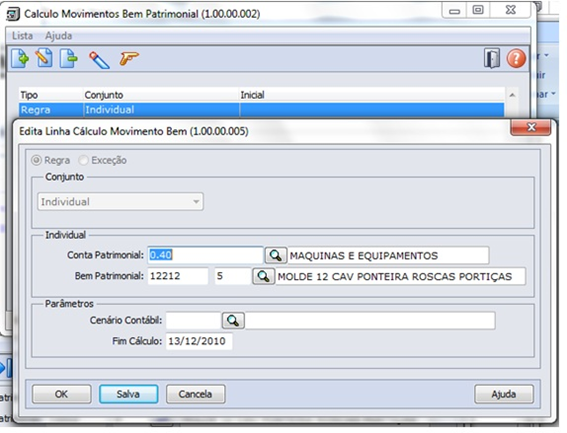Click the add new line icon
Screen dimensions: 567x433
coord(20,58)
